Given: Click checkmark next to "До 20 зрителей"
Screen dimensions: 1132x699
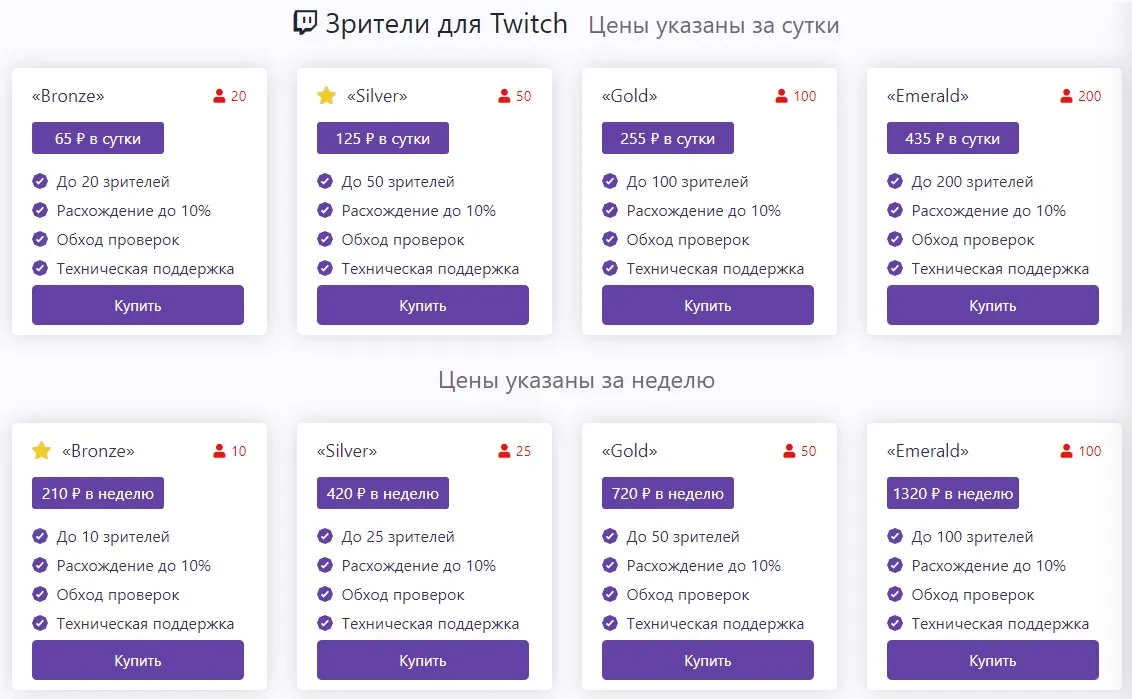Looking at the screenshot, I should 40,182.
